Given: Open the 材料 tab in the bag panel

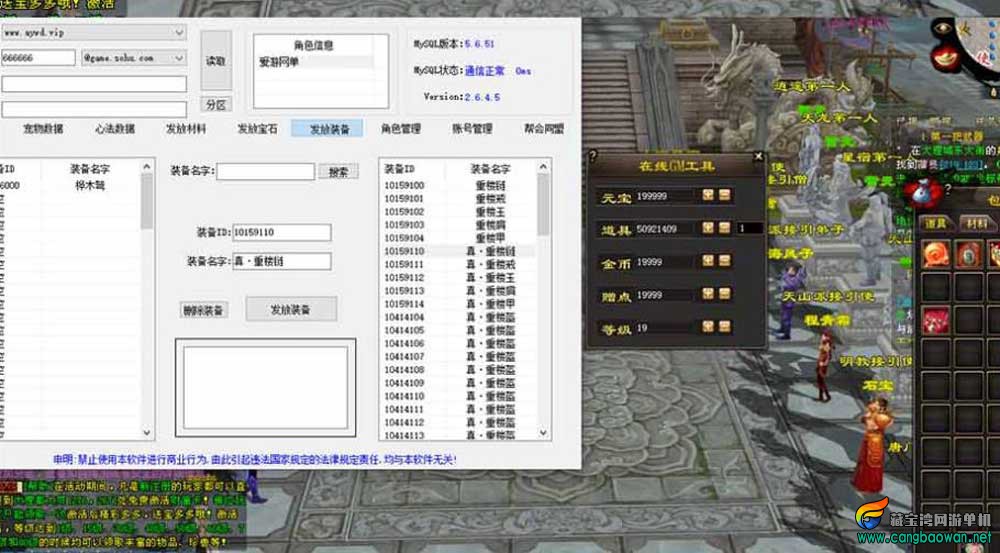Looking at the screenshot, I should click(x=976, y=222).
